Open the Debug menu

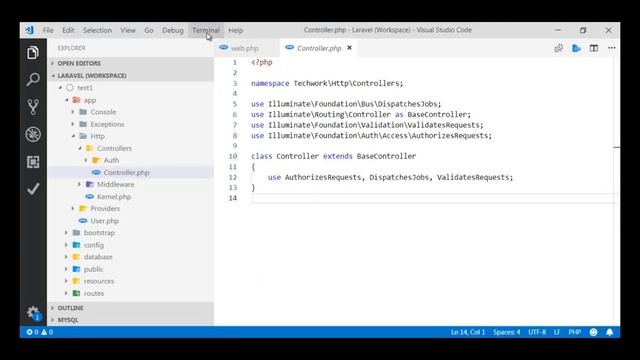tap(173, 30)
